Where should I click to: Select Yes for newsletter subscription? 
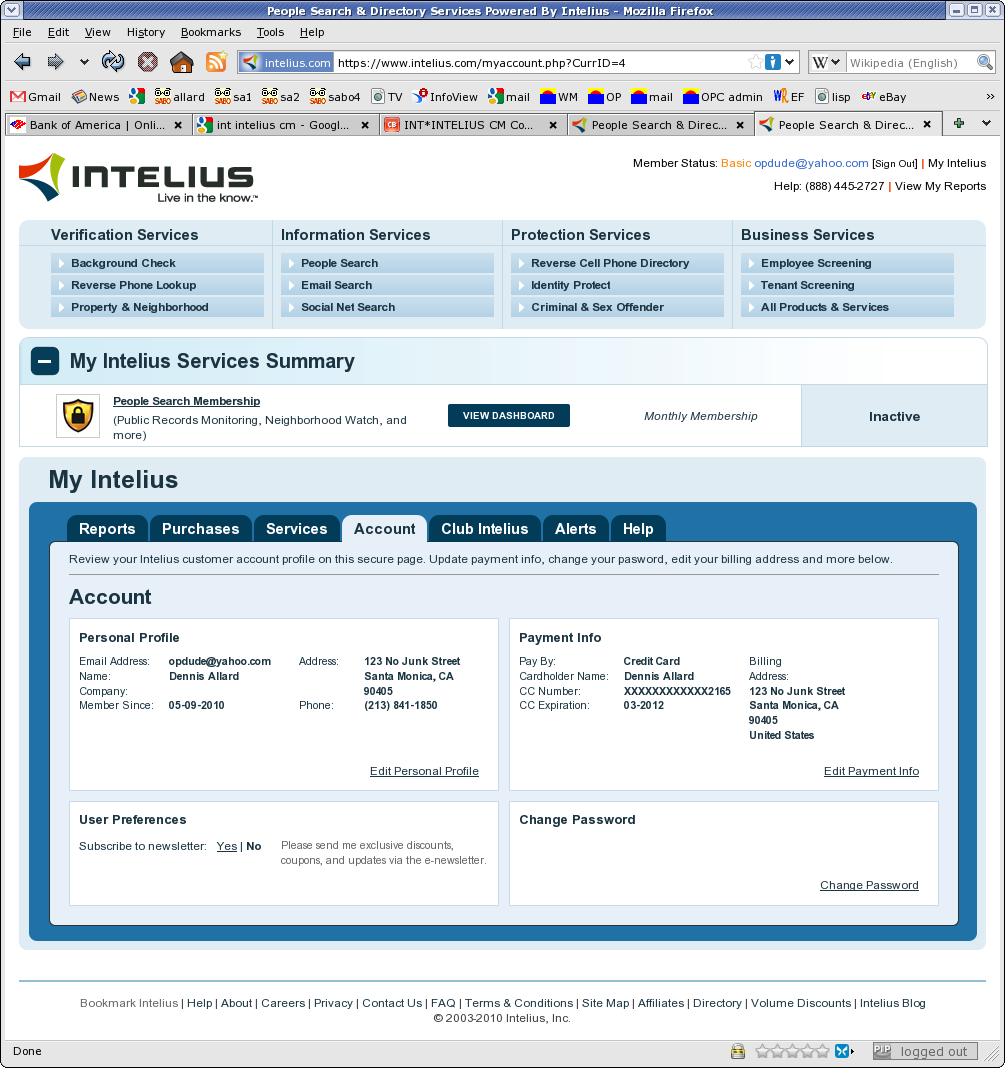tap(227, 846)
